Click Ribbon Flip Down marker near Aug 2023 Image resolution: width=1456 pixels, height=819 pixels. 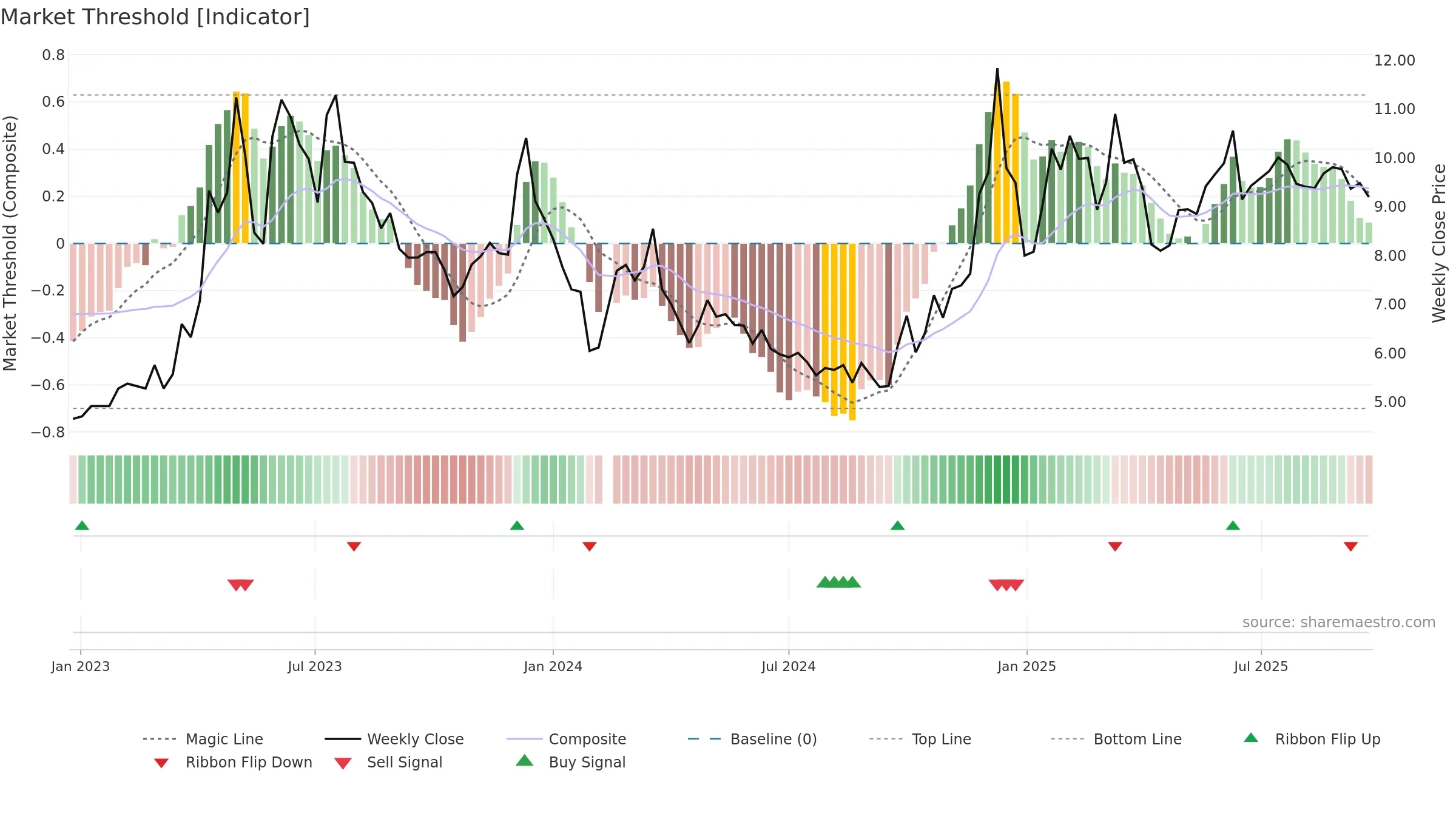354,547
